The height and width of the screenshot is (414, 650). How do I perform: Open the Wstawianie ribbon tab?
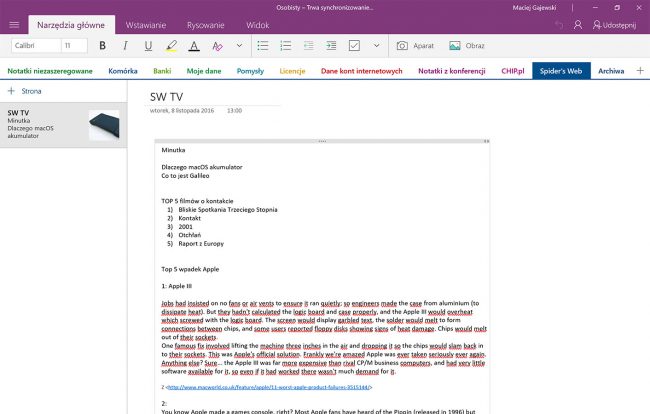[146, 25]
